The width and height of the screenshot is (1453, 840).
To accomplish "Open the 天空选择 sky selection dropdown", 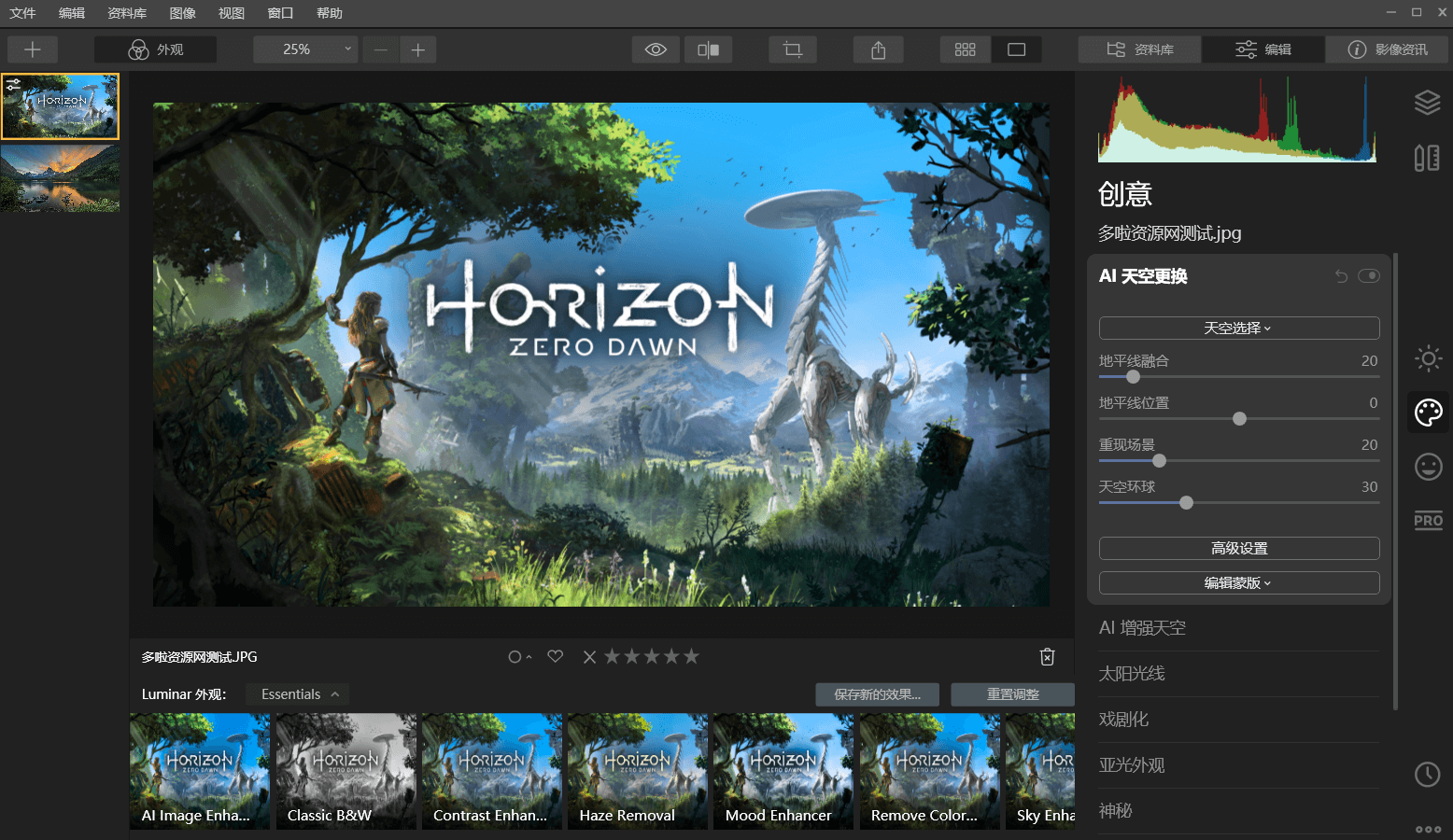I will (1239, 329).
